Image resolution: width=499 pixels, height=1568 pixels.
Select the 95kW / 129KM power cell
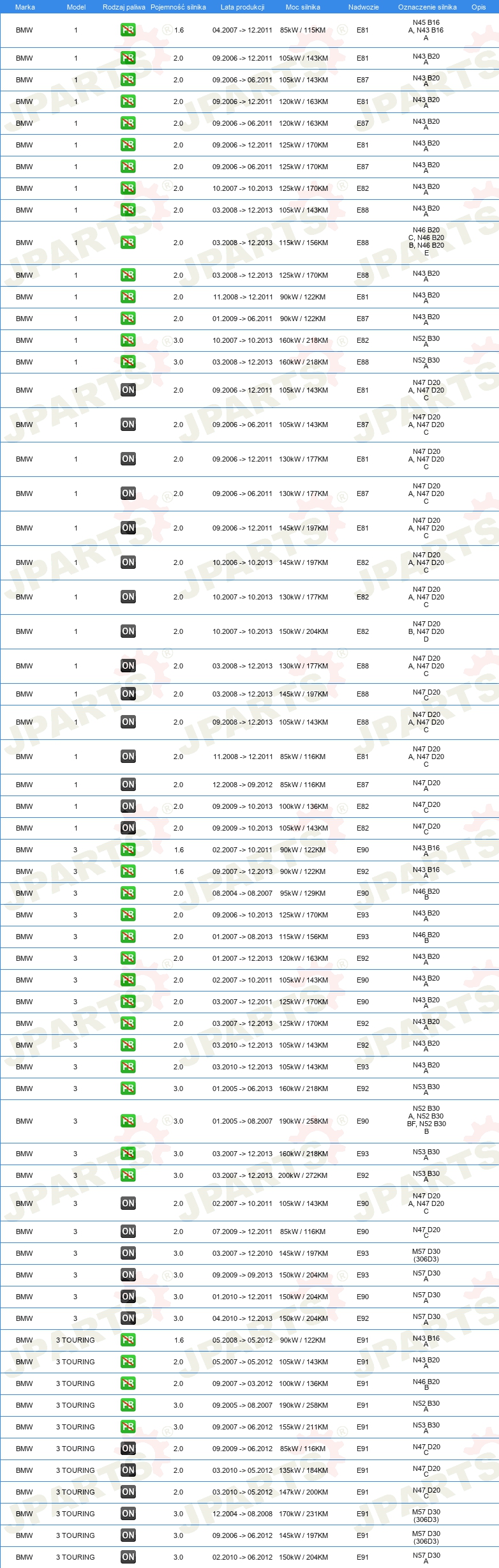pos(303,893)
